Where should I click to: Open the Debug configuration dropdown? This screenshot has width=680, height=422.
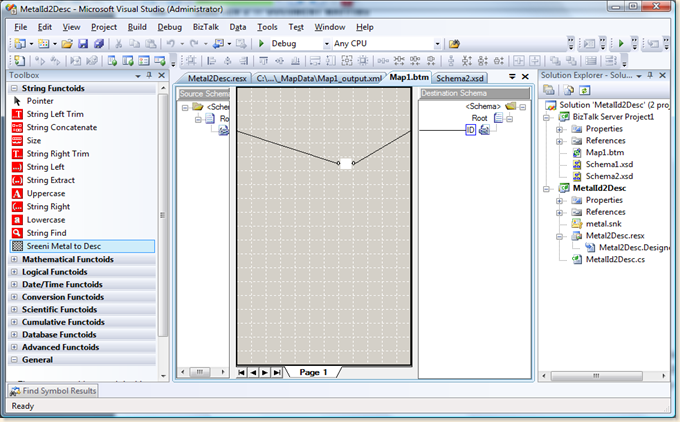pyautogui.click(x=326, y=44)
